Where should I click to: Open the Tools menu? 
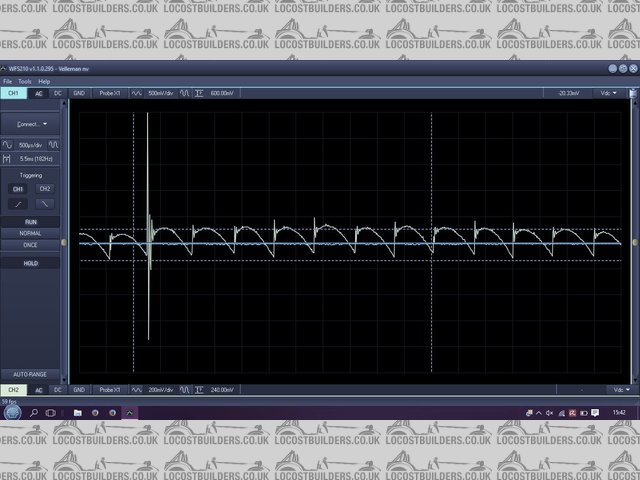24,81
